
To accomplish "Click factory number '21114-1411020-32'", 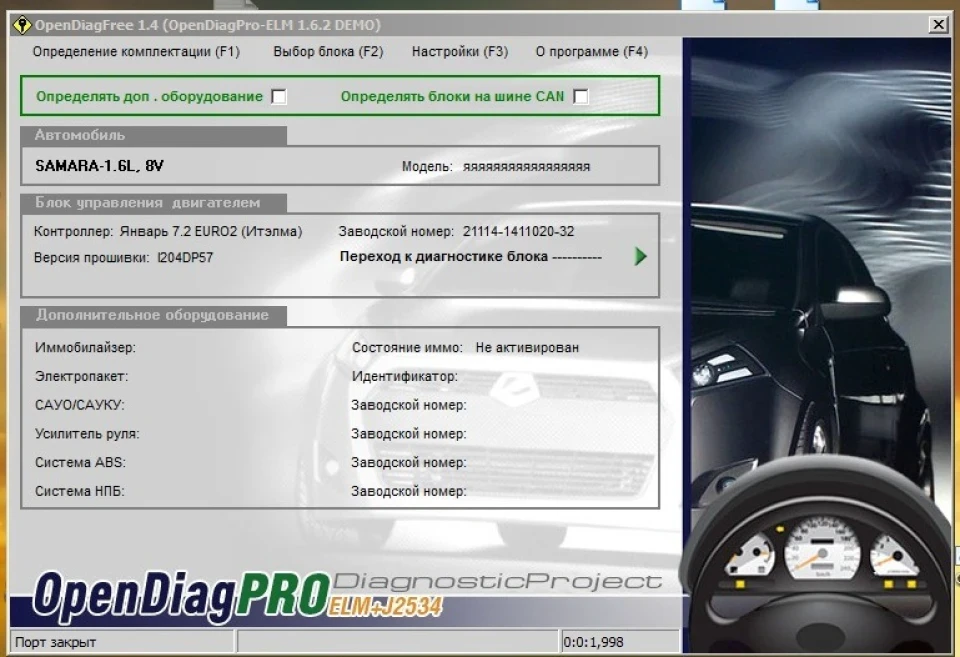I will tap(519, 231).
